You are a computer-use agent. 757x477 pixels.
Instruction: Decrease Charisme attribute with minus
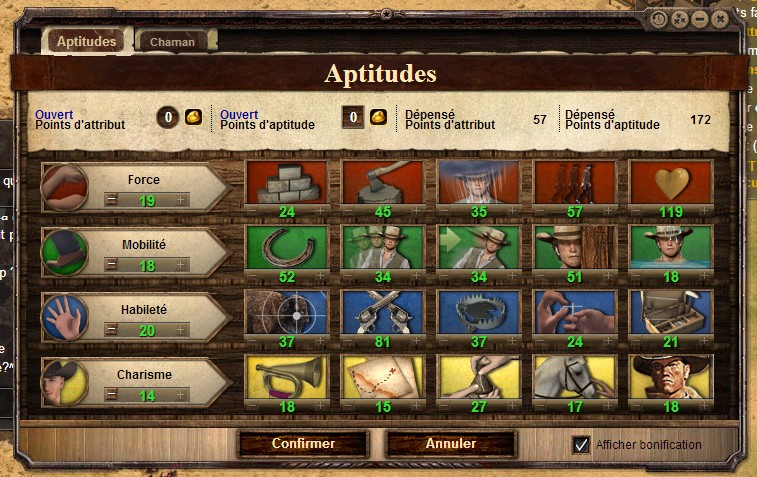click(112, 394)
